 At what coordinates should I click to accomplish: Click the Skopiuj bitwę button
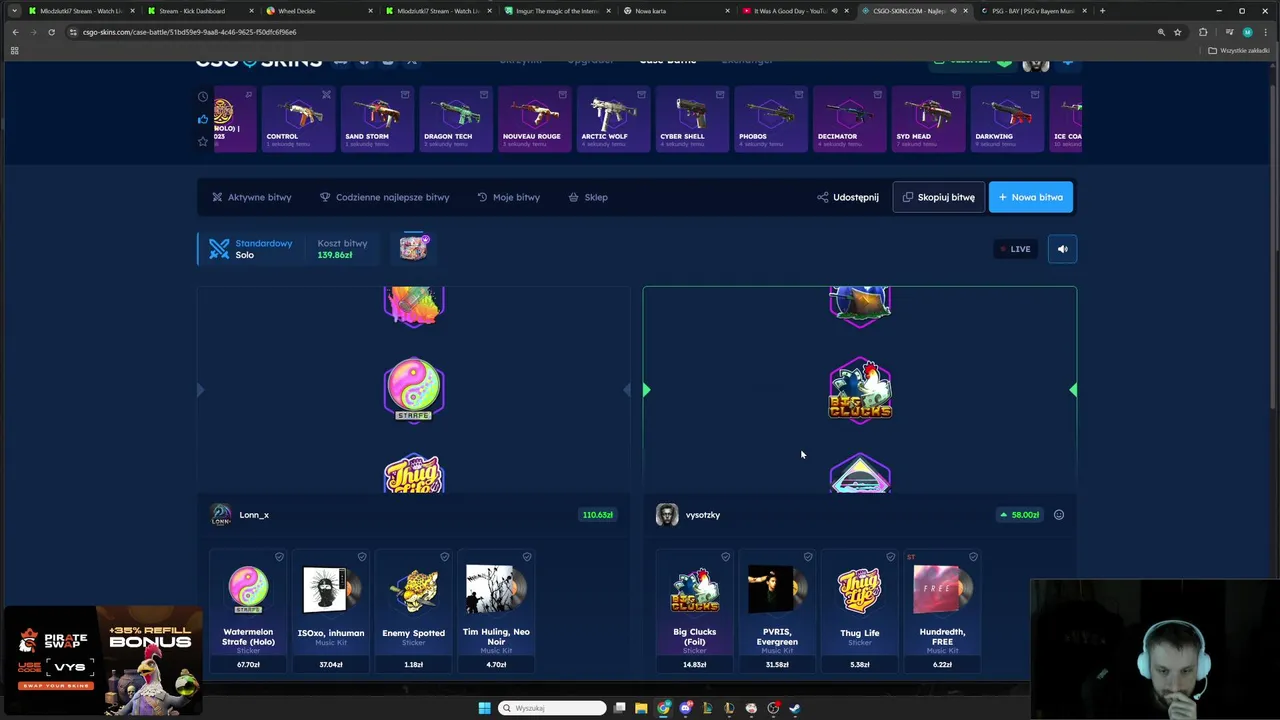pos(938,197)
